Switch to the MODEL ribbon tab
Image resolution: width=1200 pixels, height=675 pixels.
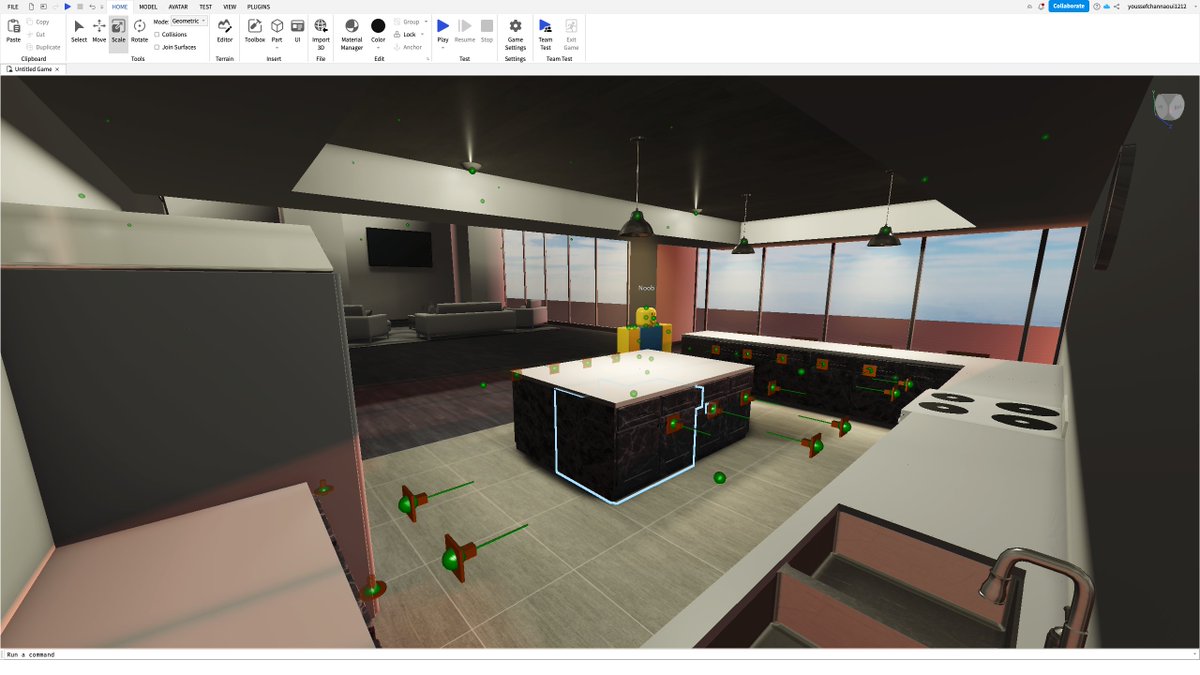148,6
